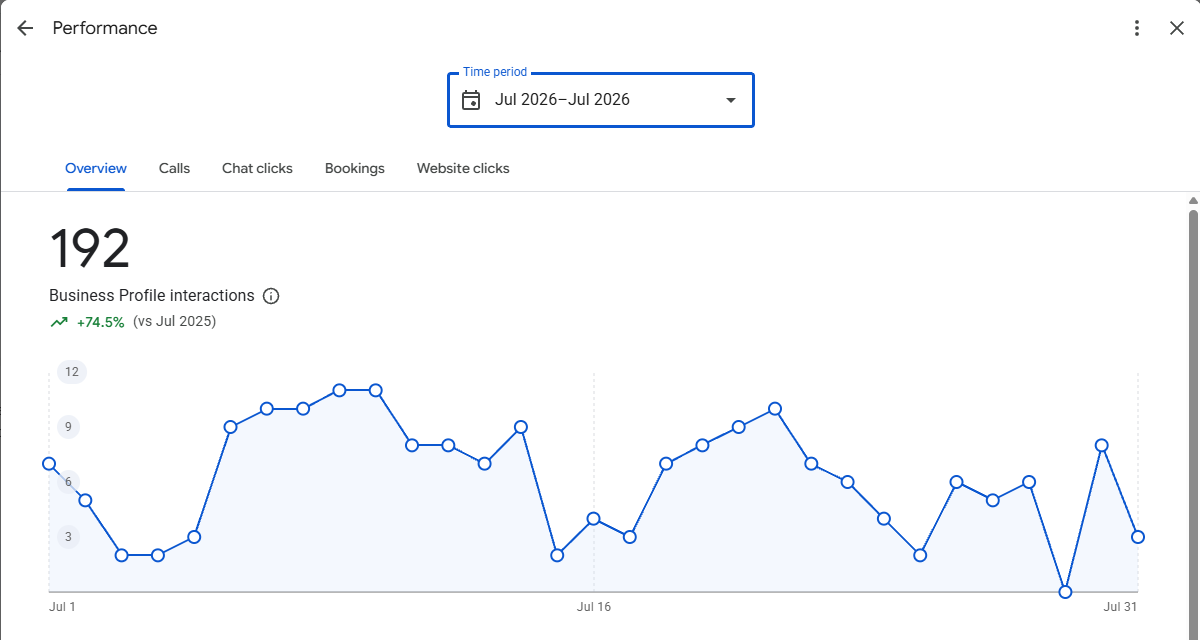This screenshot has height=640, width=1200.
Task: Click the 9 y-axis label
Action: click(x=69, y=427)
